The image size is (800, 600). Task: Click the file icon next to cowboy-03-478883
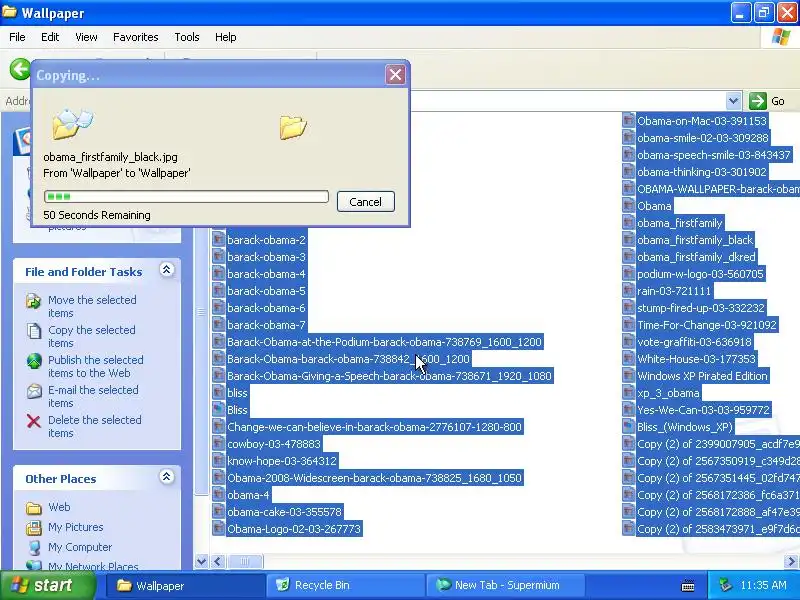(218, 444)
